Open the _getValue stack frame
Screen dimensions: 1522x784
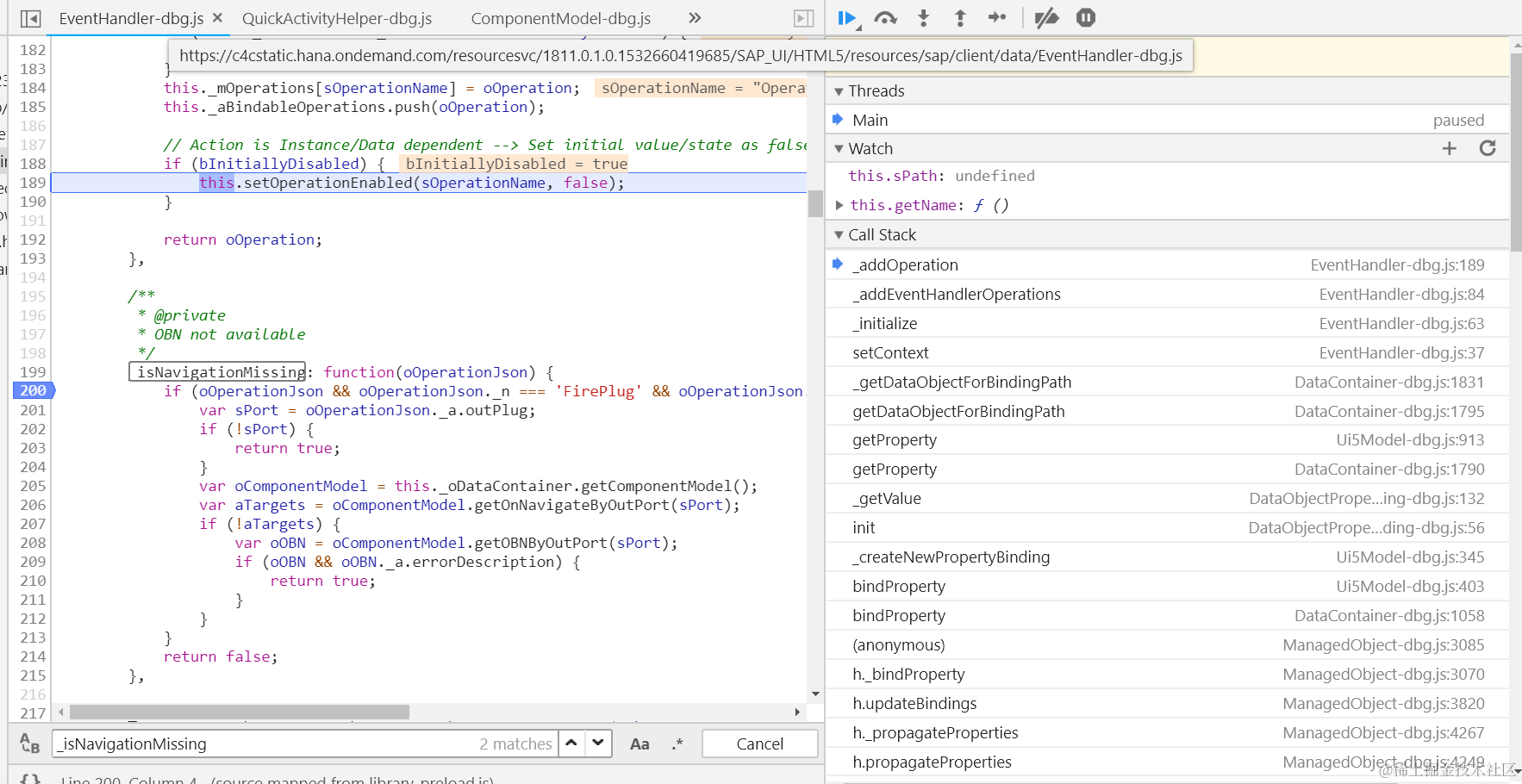click(x=1168, y=498)
